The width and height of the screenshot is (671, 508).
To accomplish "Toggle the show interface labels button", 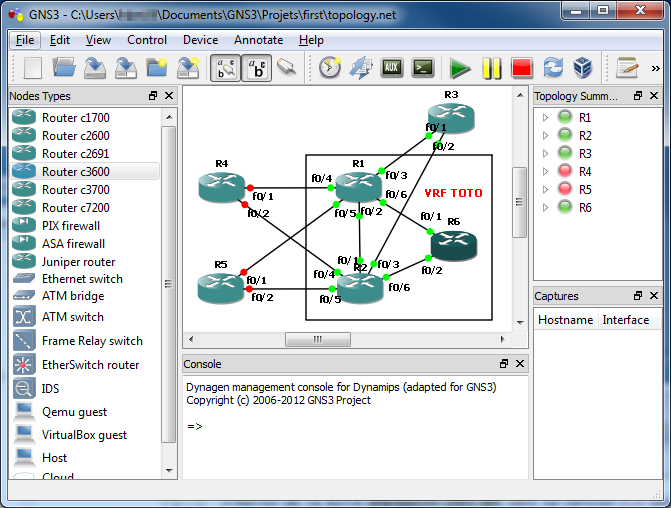I will [x=226, y=68].
